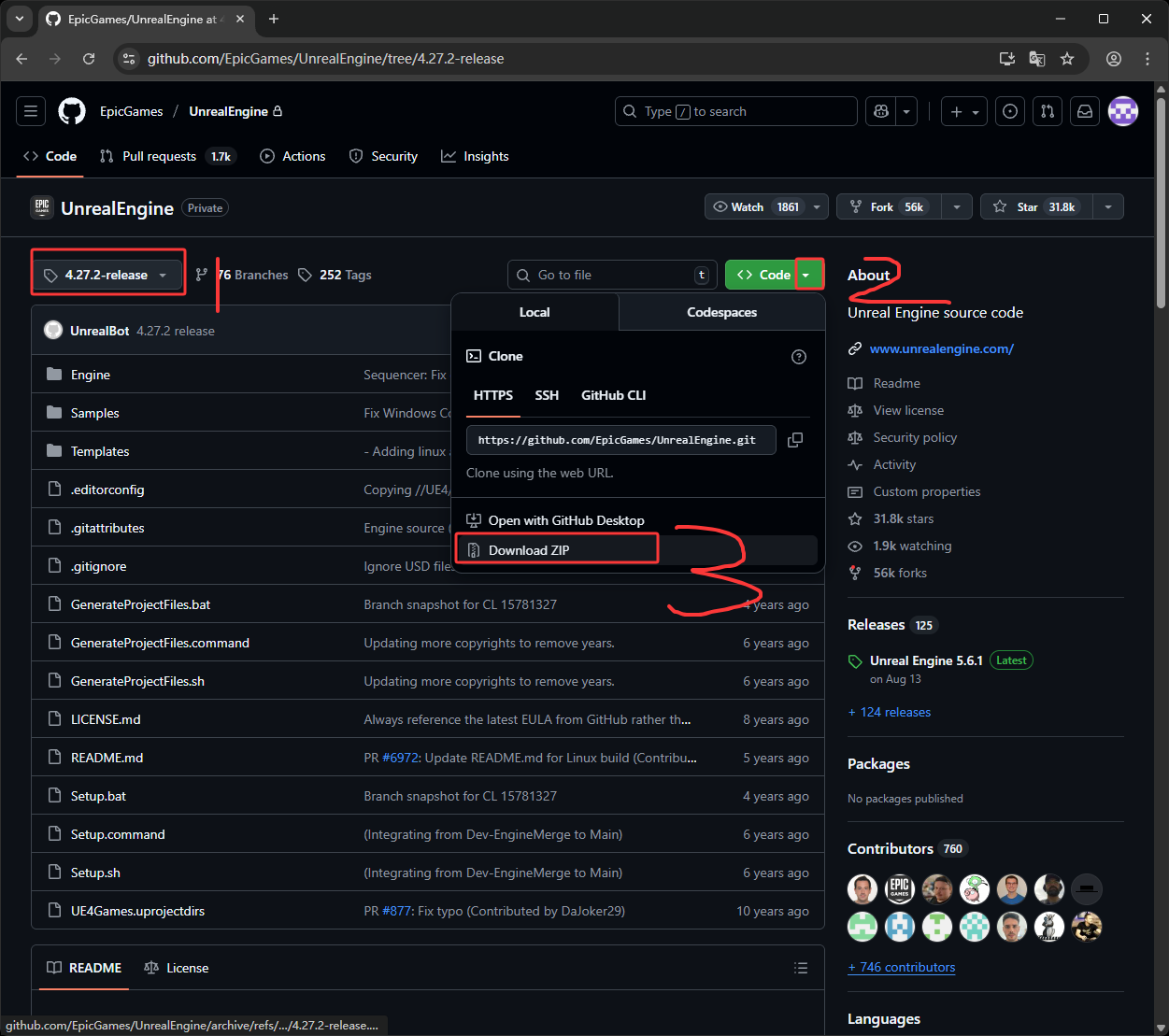Open the Chrome profile icon
Image resolution: width=1169 pixels, height=1036 pixels.
(x=1114, y=59)
